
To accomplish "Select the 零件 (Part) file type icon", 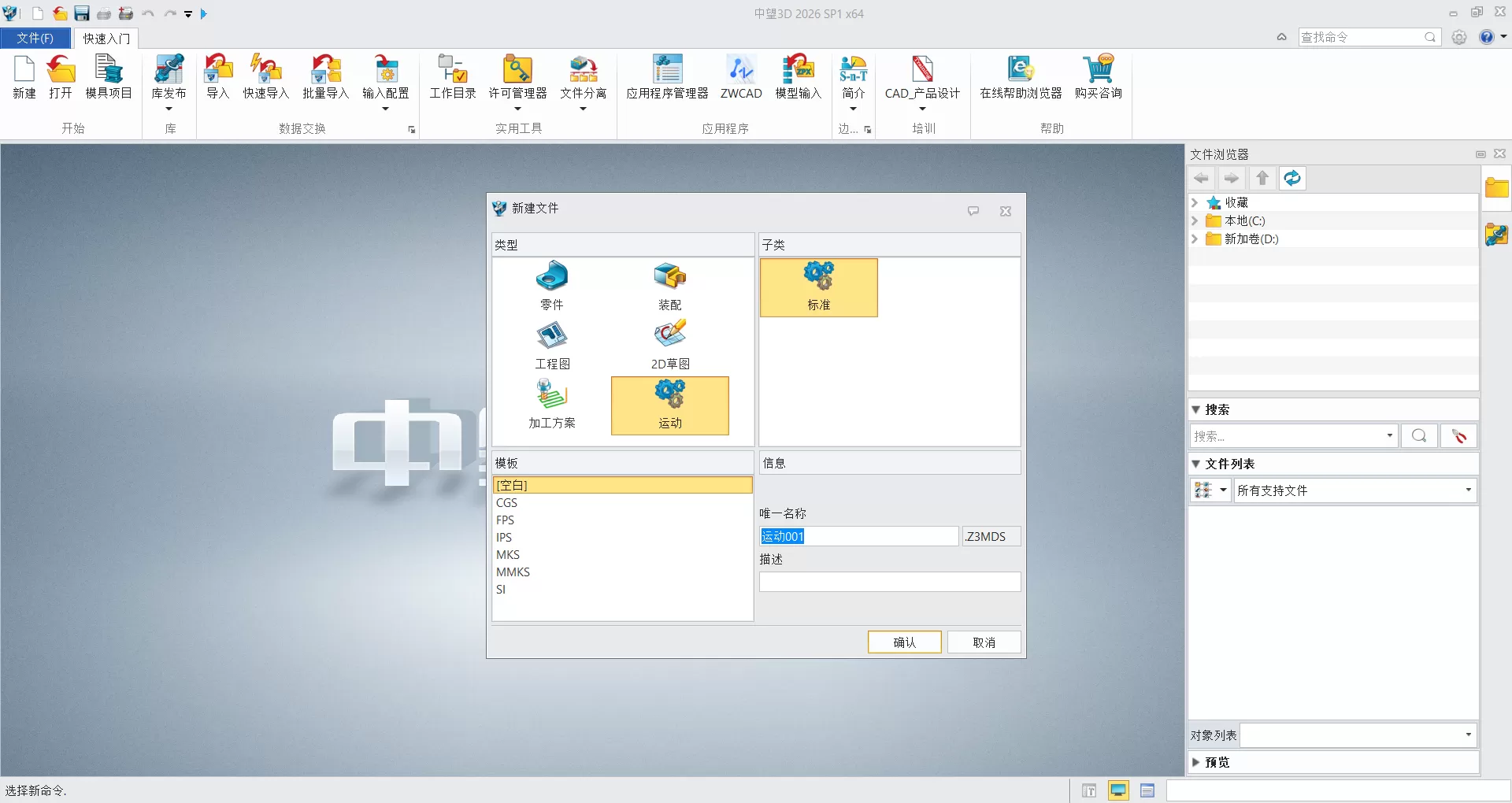I will pos(551,278).
